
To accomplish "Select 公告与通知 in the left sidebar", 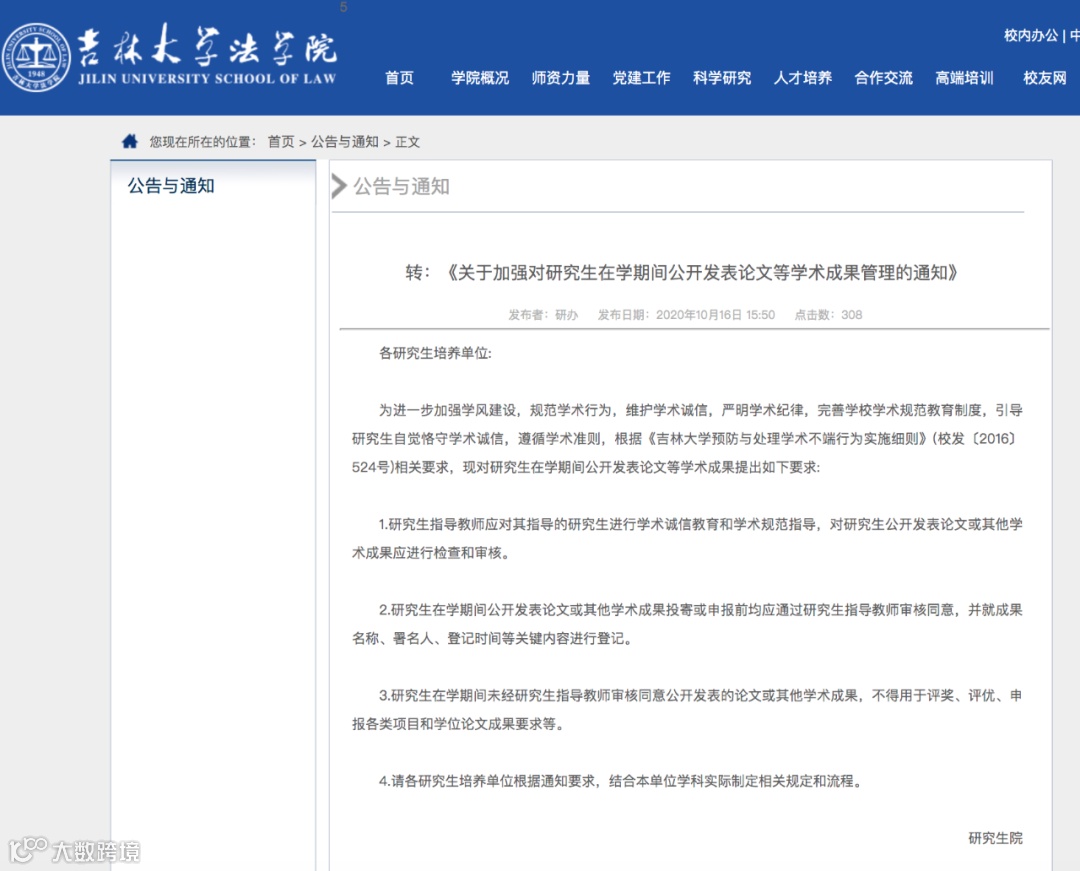I will pos(171,185).
